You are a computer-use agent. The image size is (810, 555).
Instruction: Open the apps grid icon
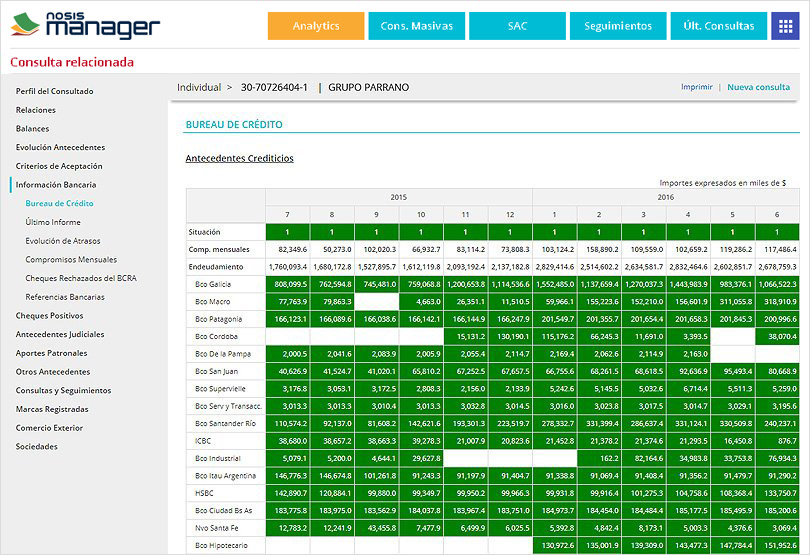785,26
